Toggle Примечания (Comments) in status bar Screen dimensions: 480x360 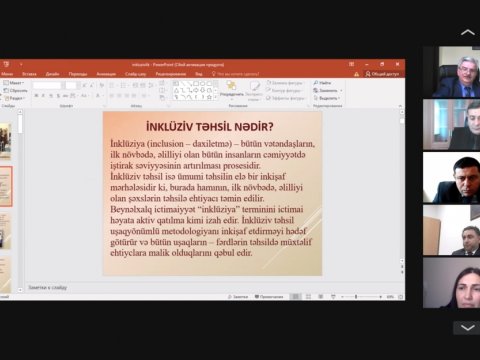[x=269, y=297]
